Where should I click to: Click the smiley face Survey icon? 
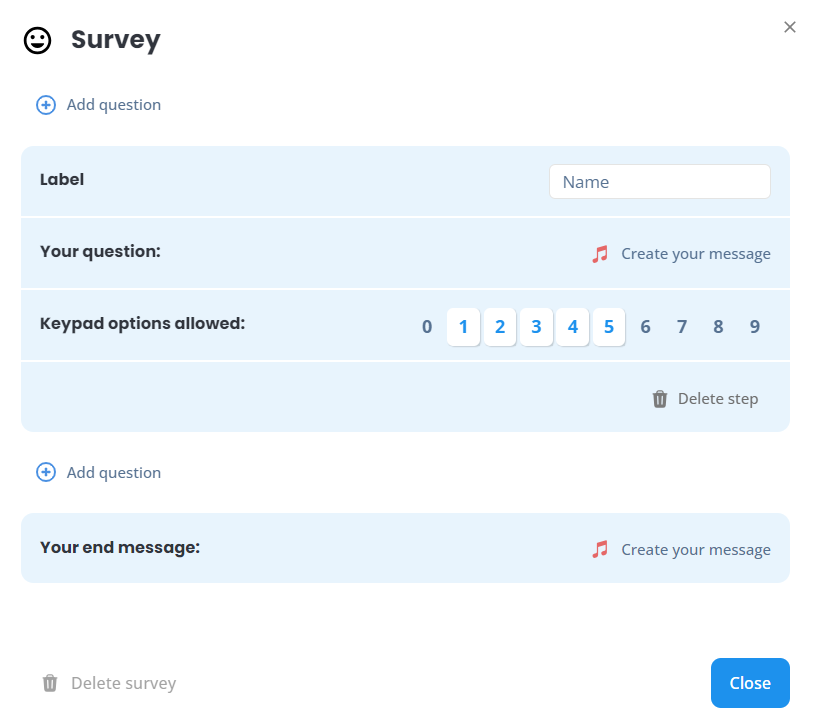click(x=38, y=40)
